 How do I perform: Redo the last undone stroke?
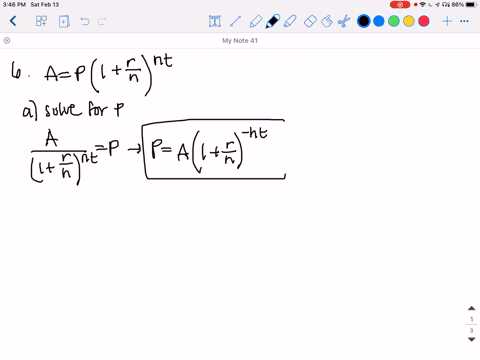click(102, 22)
